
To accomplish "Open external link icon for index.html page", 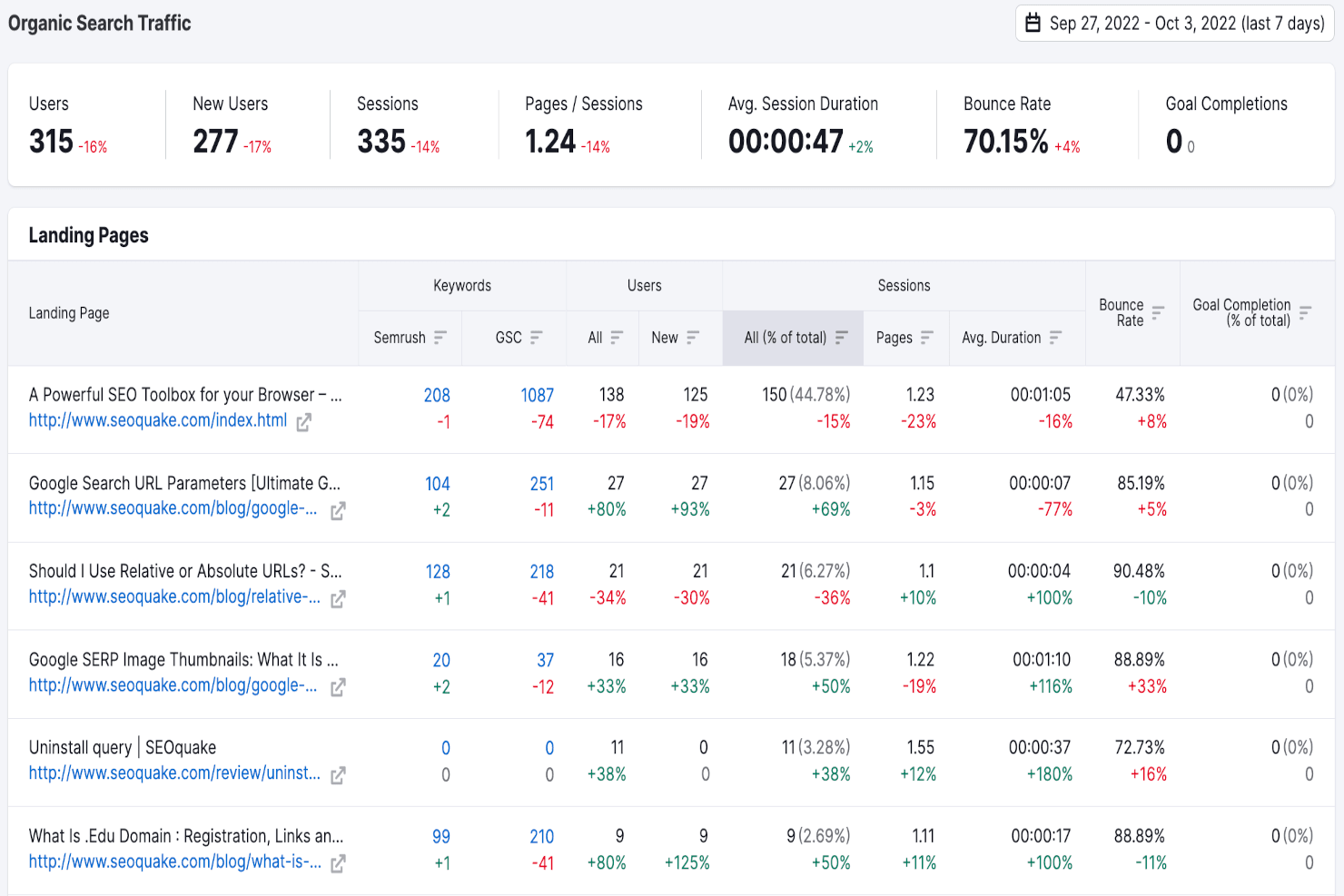I will pos(303,422).
